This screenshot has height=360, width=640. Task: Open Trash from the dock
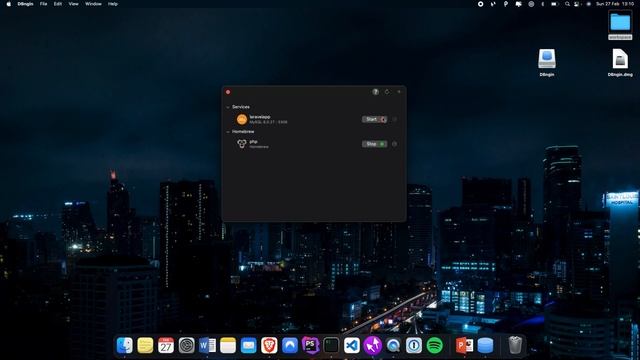click(515, 346)
